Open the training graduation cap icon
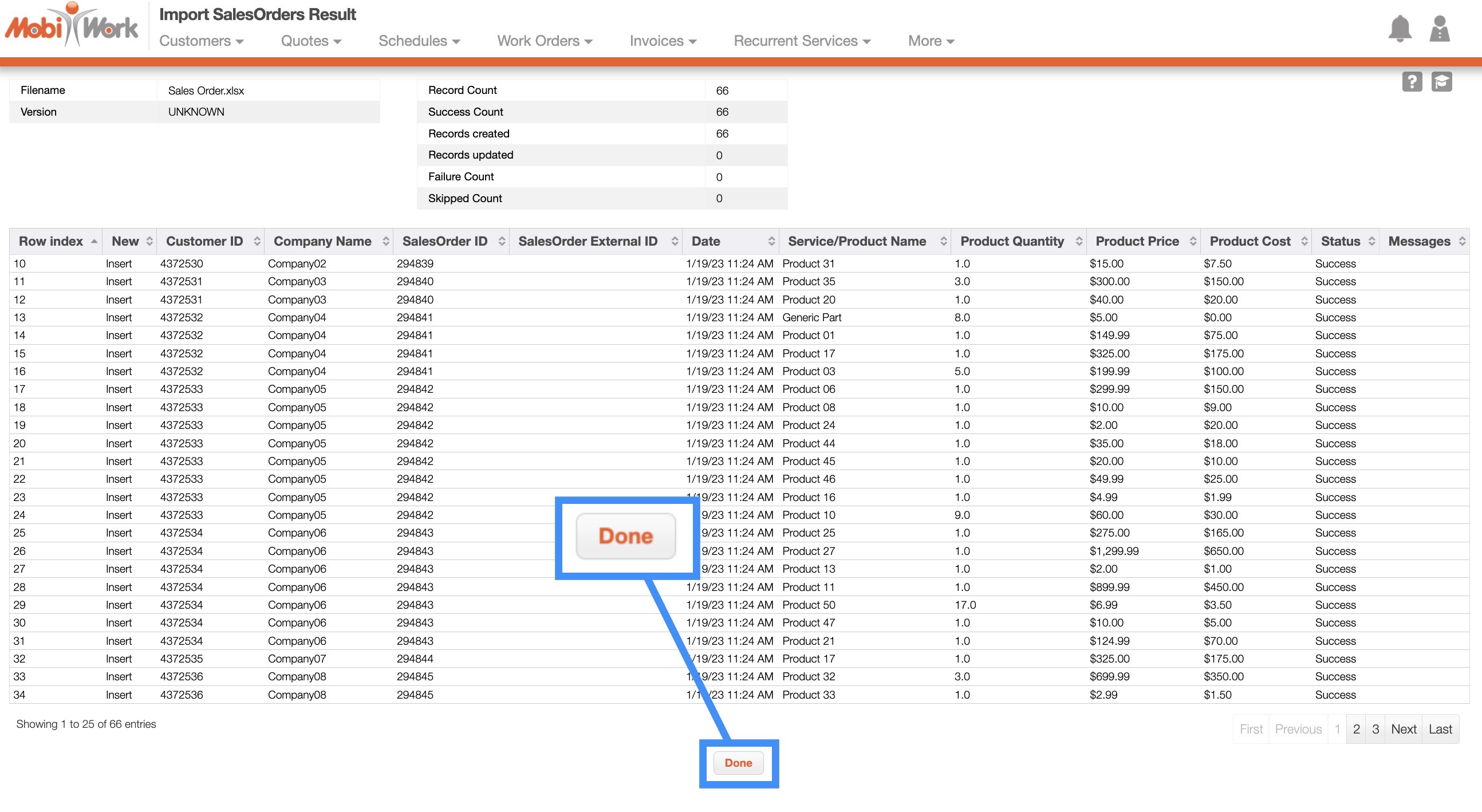1482x812 pixels. coord(1441,82)
